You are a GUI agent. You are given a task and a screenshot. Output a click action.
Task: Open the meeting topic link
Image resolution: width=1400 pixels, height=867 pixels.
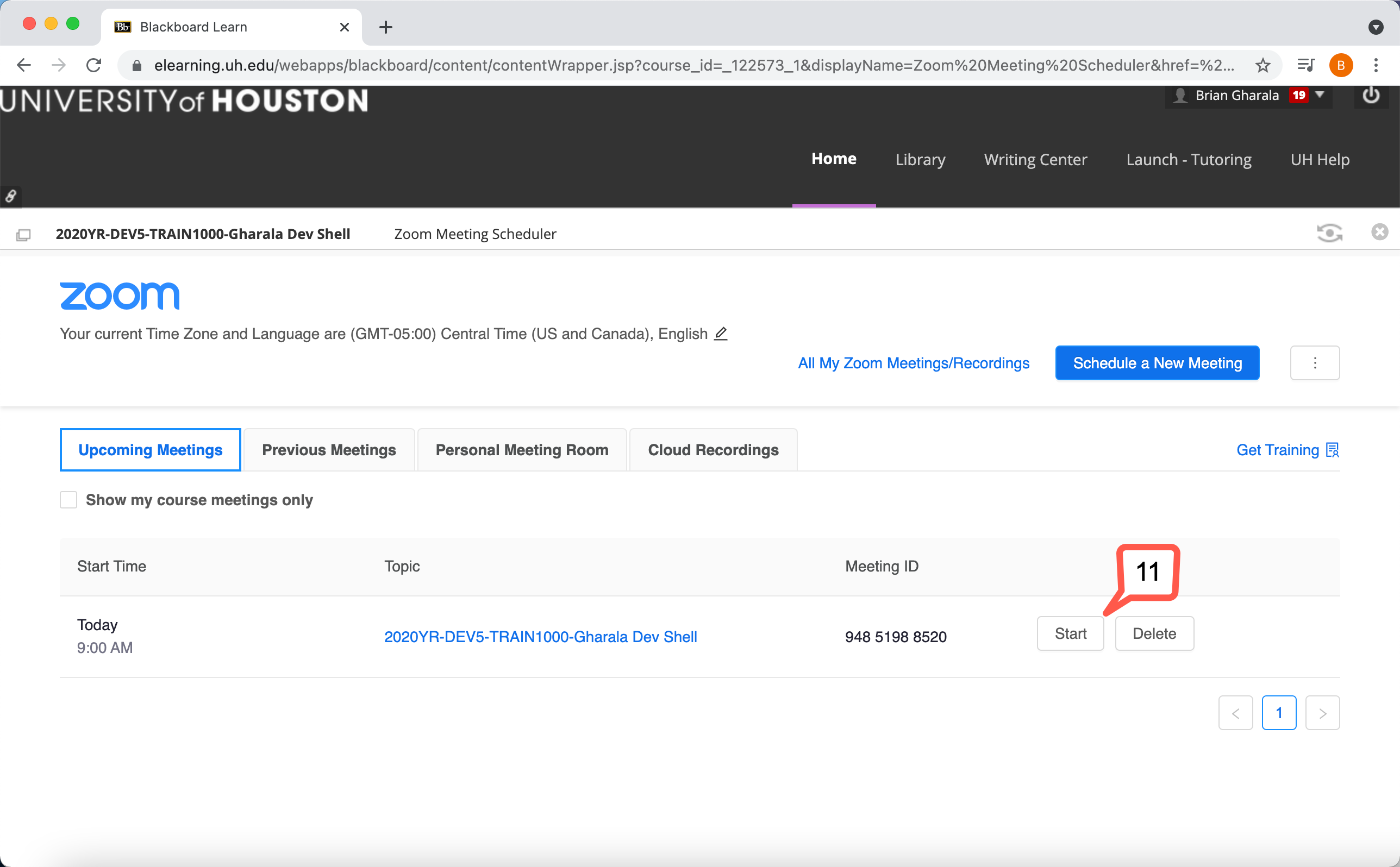540,637
